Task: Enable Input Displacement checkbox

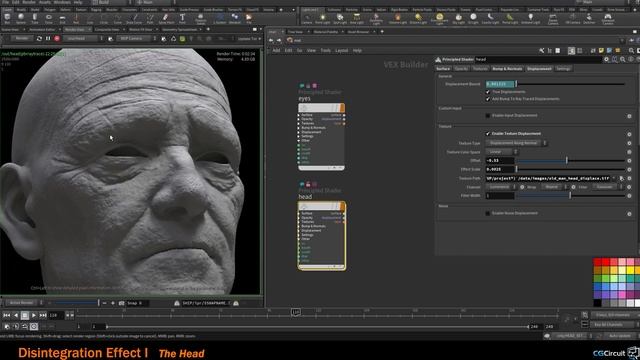Action: tap(488, 116)
